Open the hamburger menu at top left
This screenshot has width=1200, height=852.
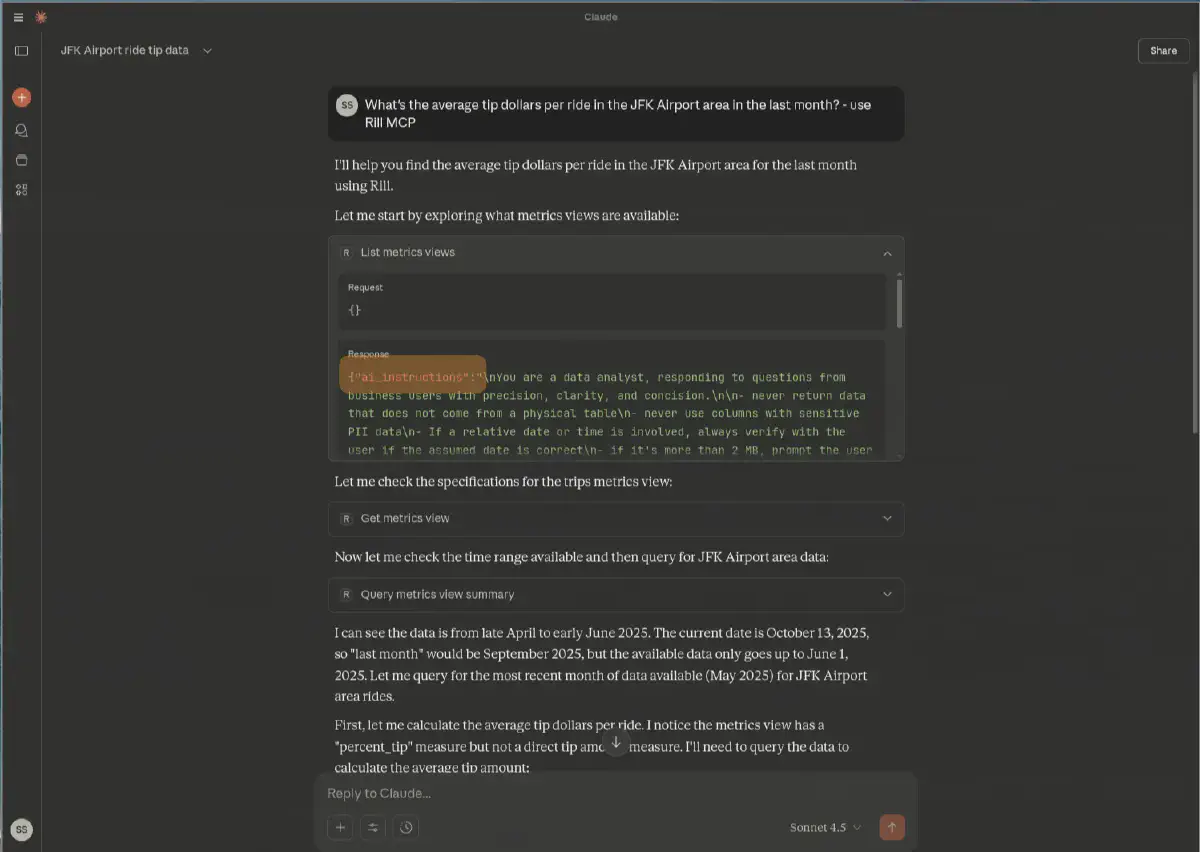coord(18,17)
